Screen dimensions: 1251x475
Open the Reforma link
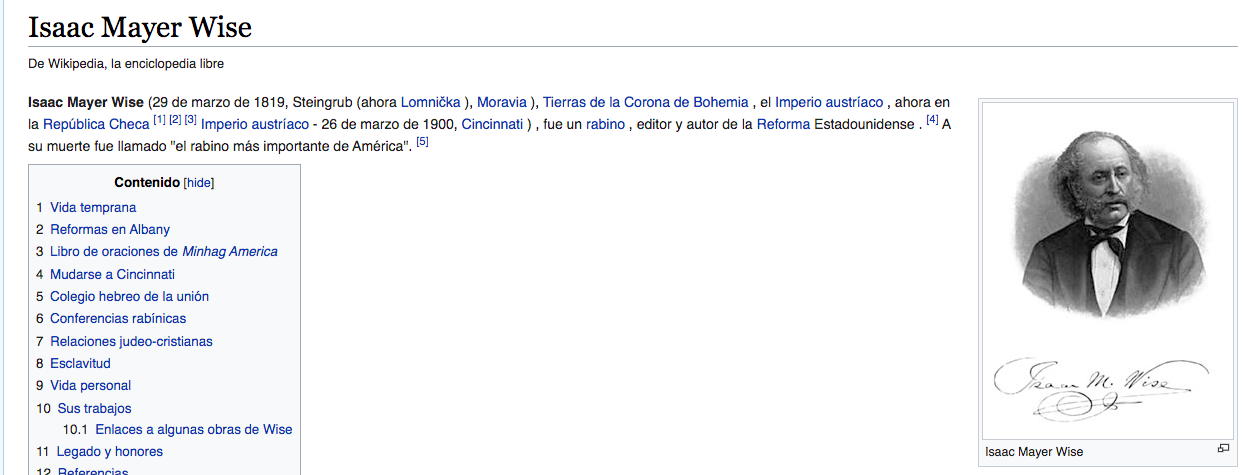[782, 125]
